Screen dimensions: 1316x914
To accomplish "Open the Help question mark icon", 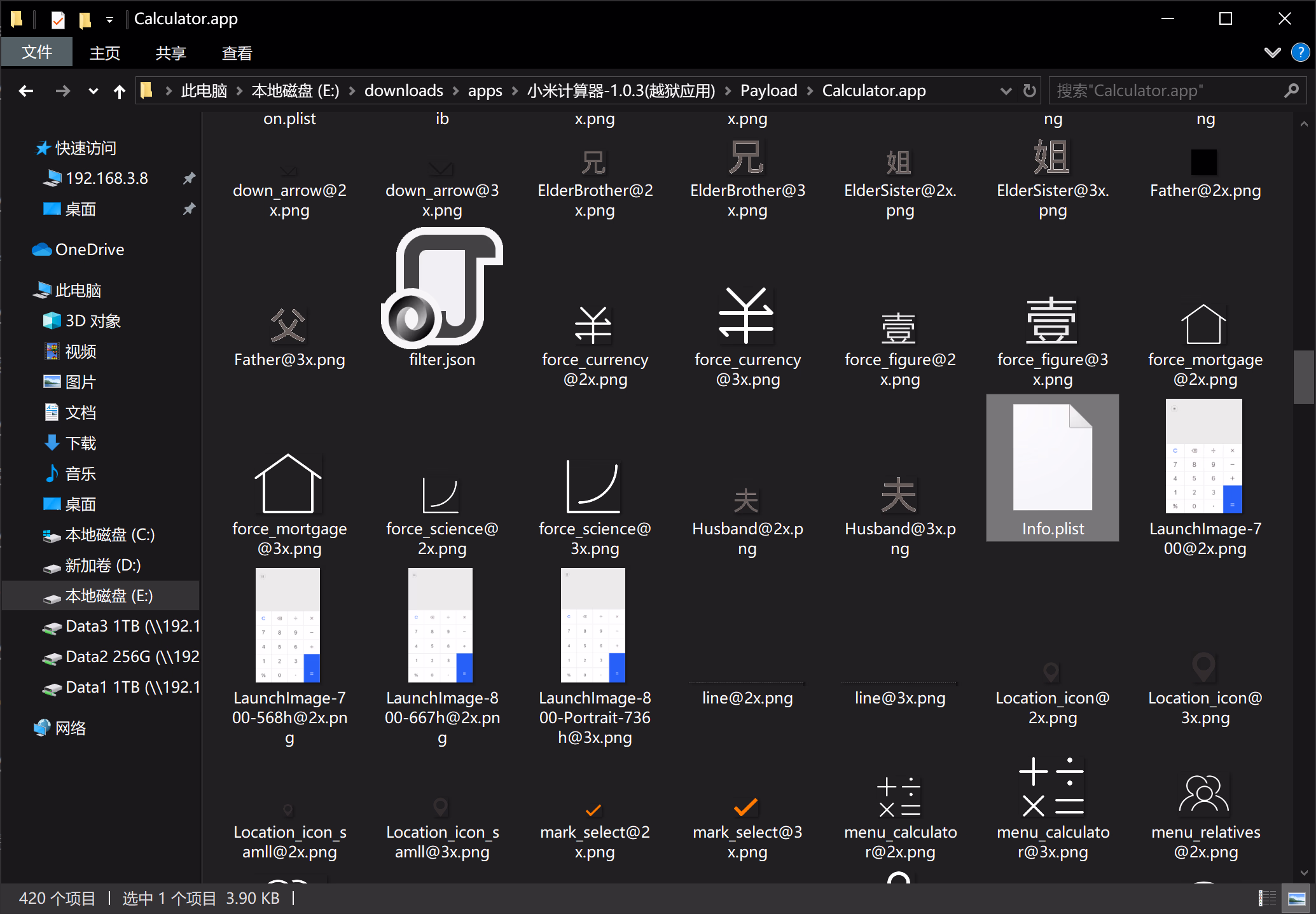I will coord(1300,53).
